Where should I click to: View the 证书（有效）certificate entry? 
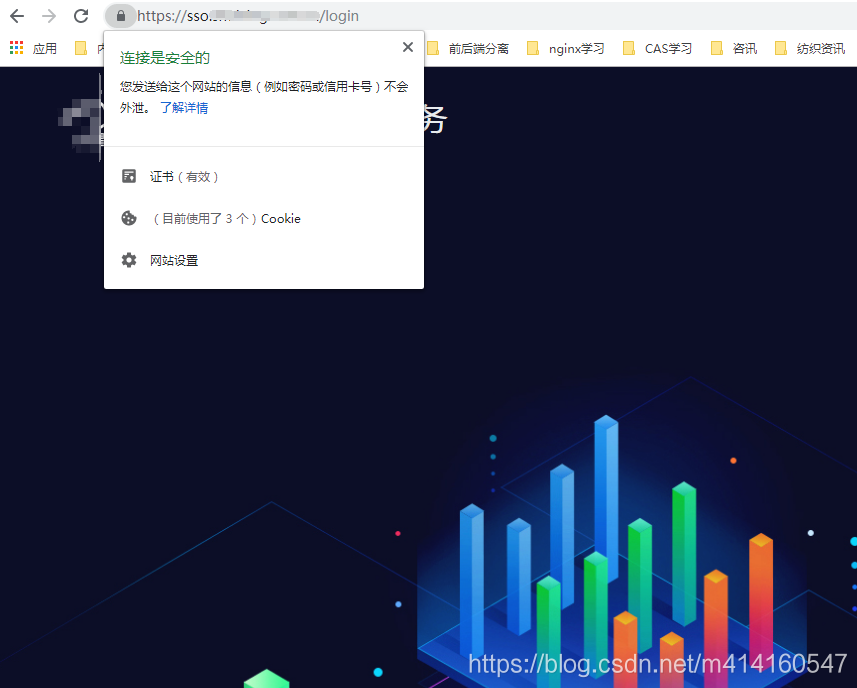264,177
